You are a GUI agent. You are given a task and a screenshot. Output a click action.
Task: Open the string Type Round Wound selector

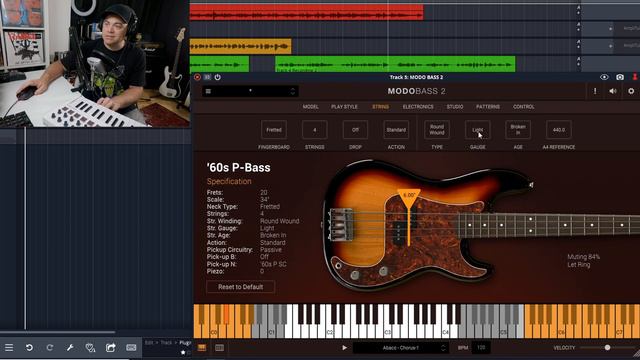coord(437,130)
